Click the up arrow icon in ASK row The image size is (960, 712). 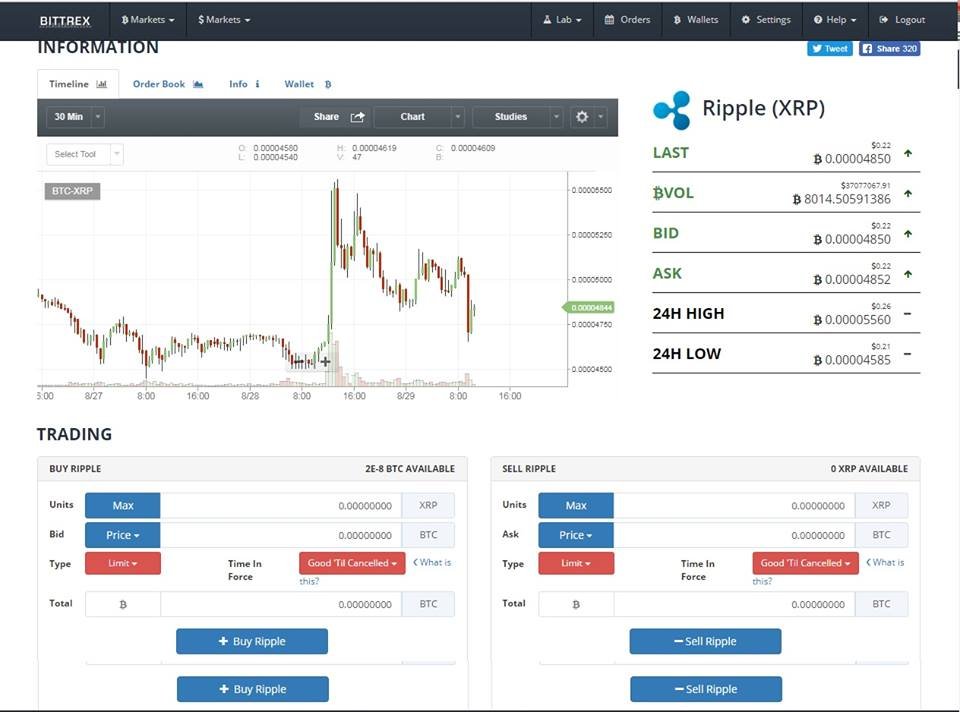click(x=908, y=274)
